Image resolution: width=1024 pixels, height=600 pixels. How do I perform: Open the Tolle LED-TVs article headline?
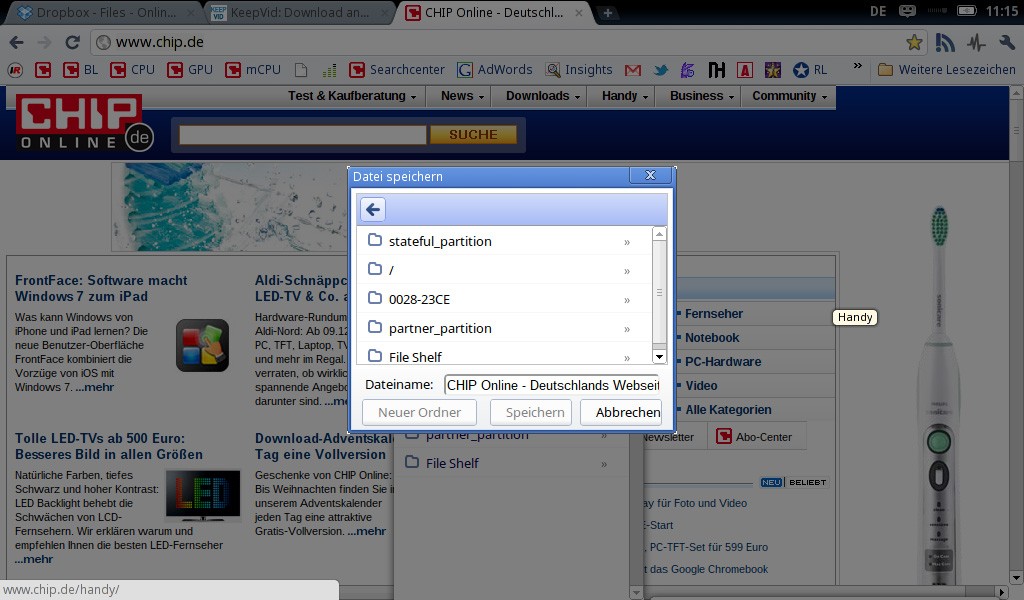109,447
